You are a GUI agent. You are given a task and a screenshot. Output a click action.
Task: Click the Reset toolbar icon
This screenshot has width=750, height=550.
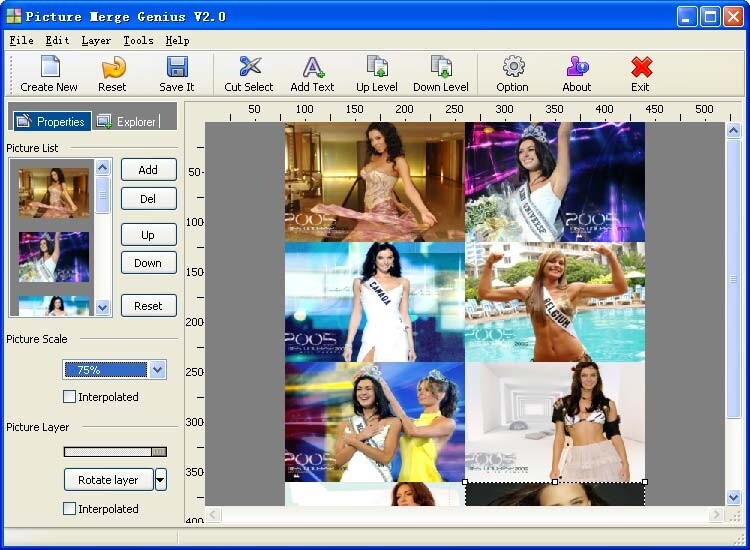(x=113, y=67)
